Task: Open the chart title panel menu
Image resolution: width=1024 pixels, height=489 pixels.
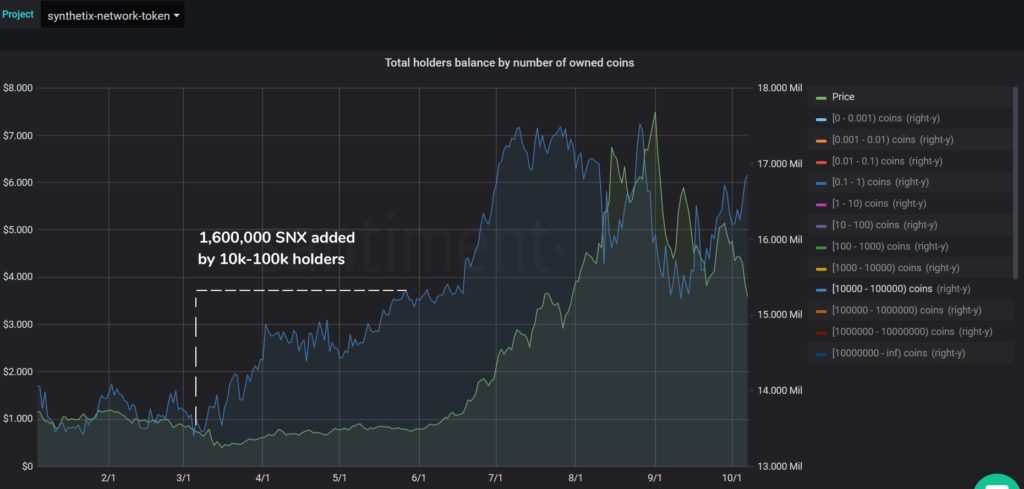Action: [x=509, y=63]
